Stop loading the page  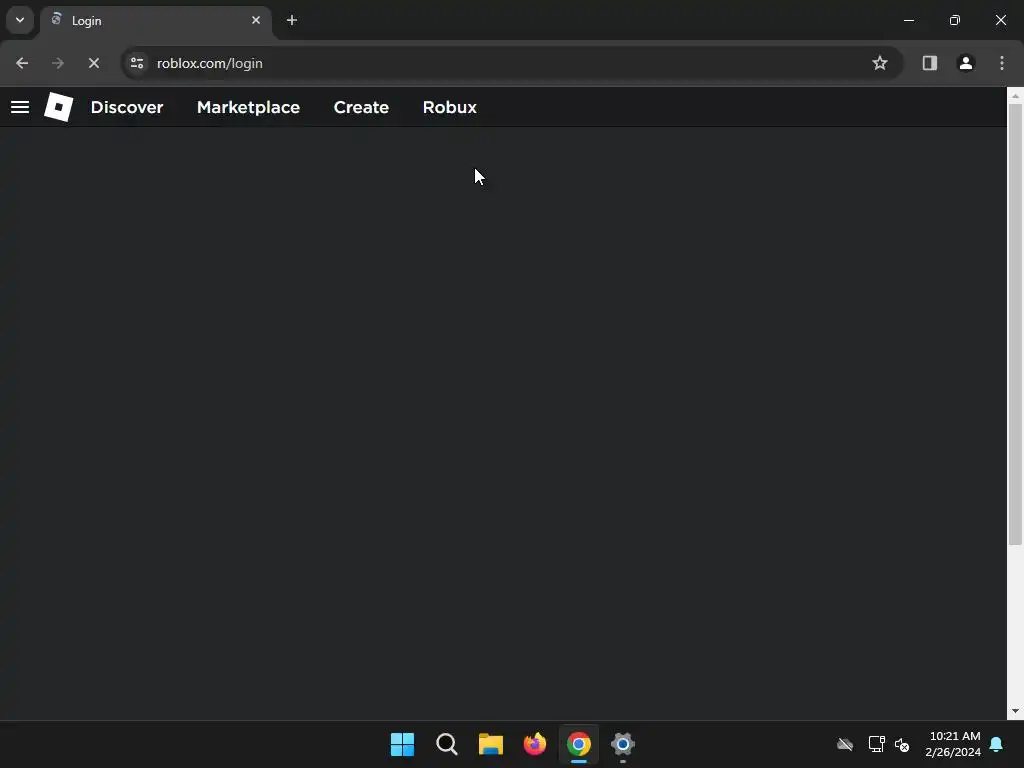pos(93,63)
